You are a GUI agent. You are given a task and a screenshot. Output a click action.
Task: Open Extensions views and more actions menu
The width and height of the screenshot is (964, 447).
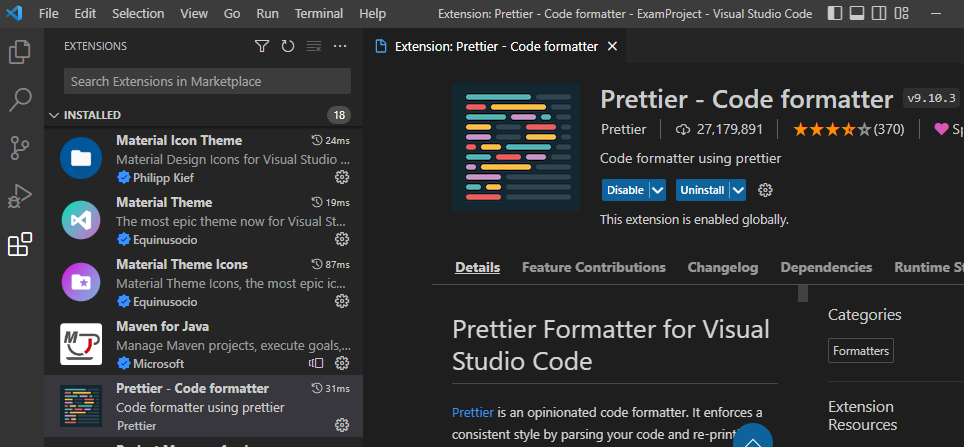[340, 46]
